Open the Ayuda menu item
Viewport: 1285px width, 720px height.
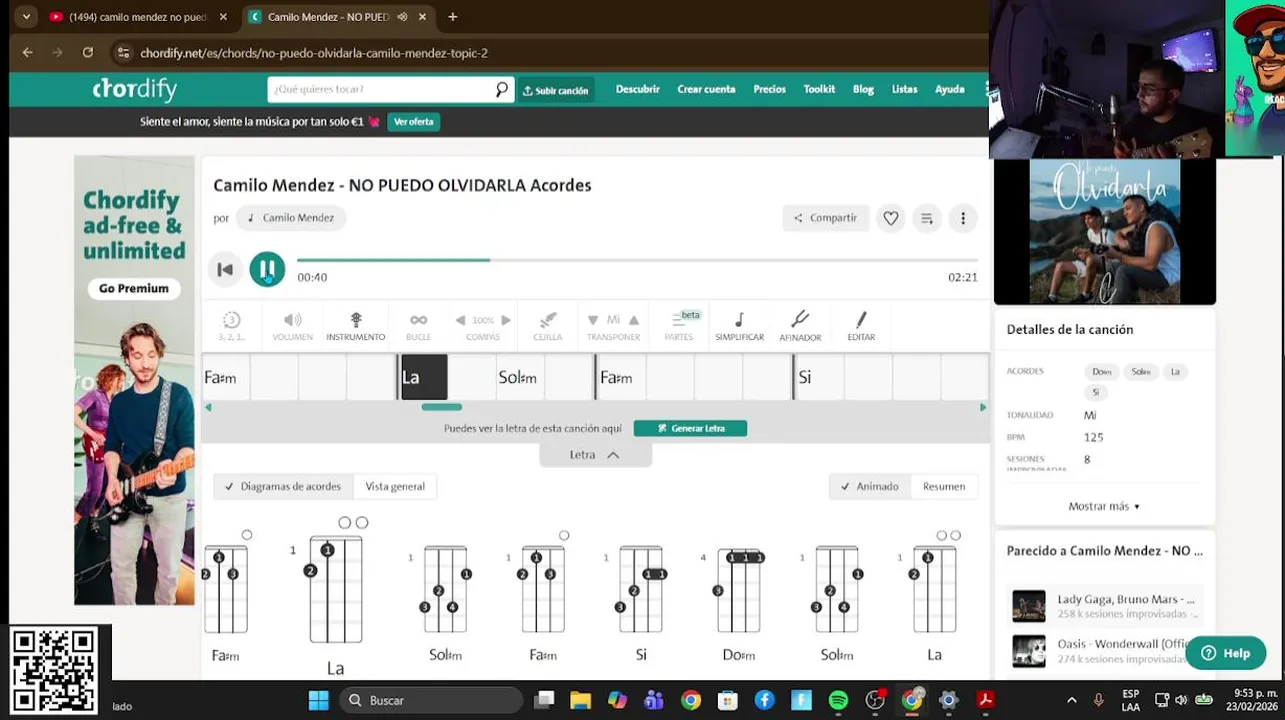click(x=949, y=89)
